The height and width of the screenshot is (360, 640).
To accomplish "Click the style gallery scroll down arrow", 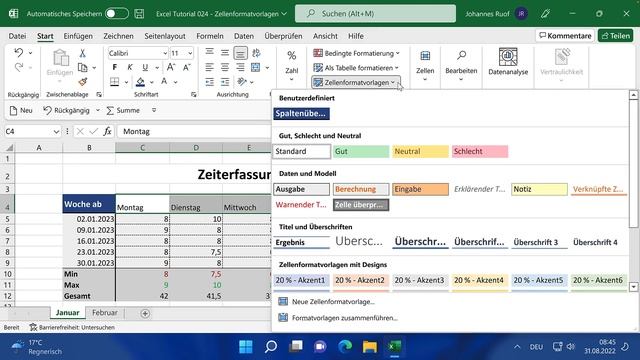I will coord(633,287).
